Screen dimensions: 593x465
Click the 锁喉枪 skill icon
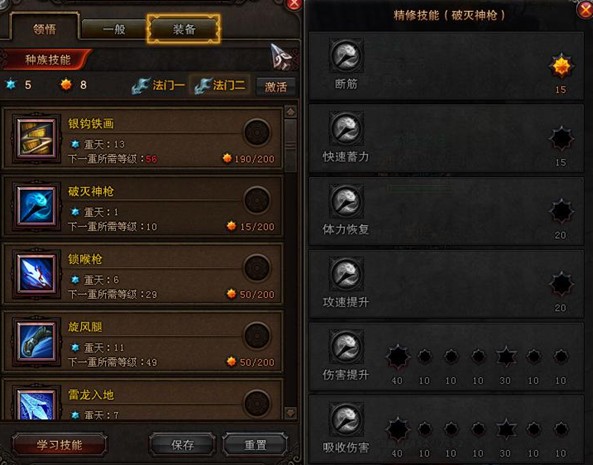click(x=37, y=274)
